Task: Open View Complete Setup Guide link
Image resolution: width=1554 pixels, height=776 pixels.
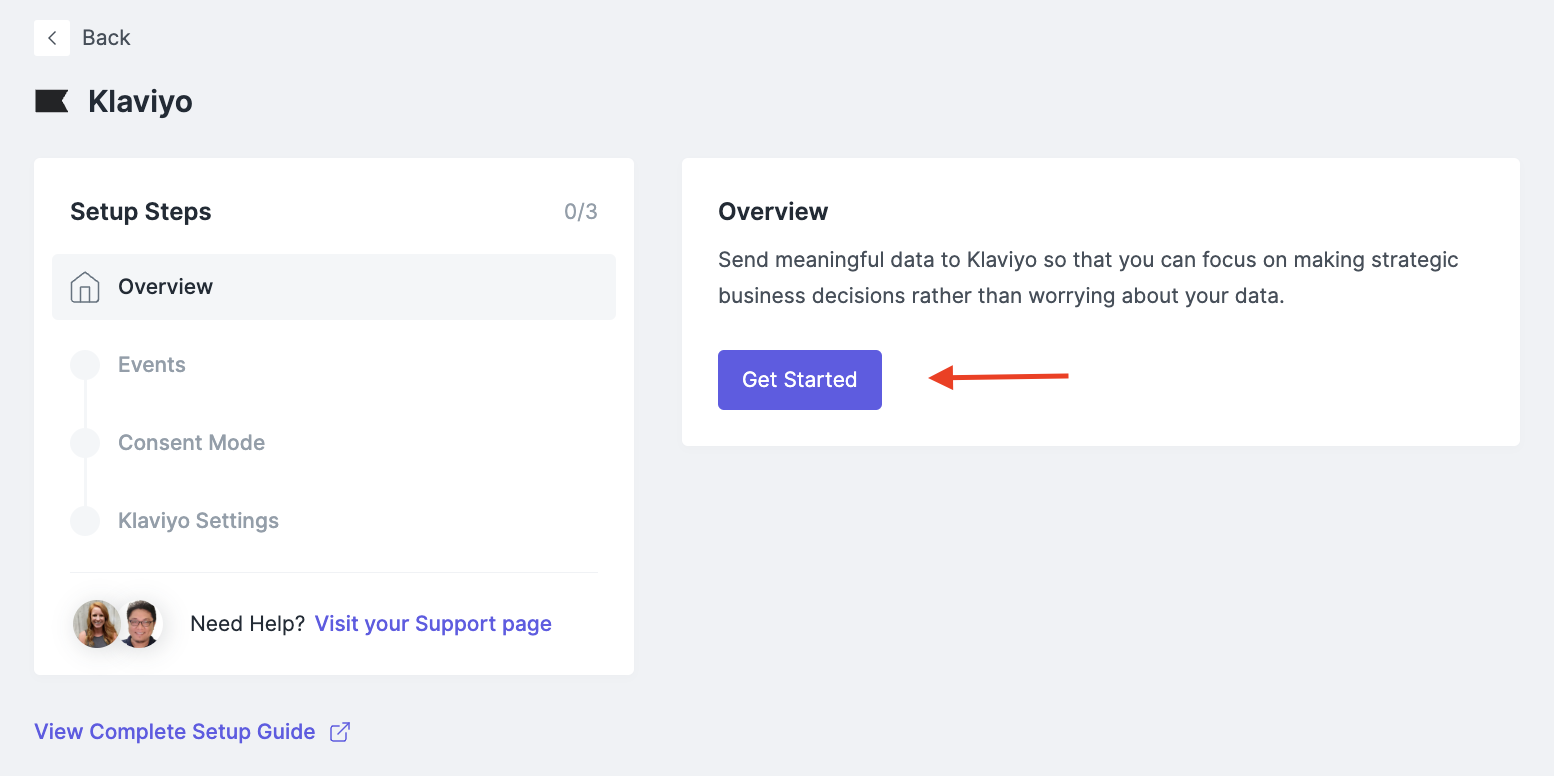Action: [175, 732]
